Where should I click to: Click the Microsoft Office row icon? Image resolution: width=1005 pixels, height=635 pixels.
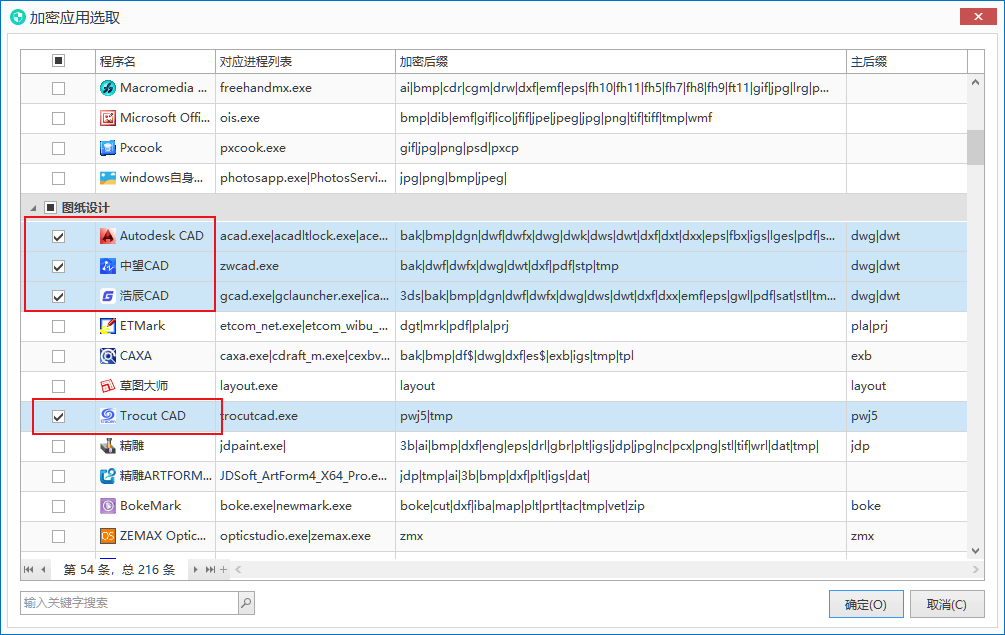tap(108, 118)
